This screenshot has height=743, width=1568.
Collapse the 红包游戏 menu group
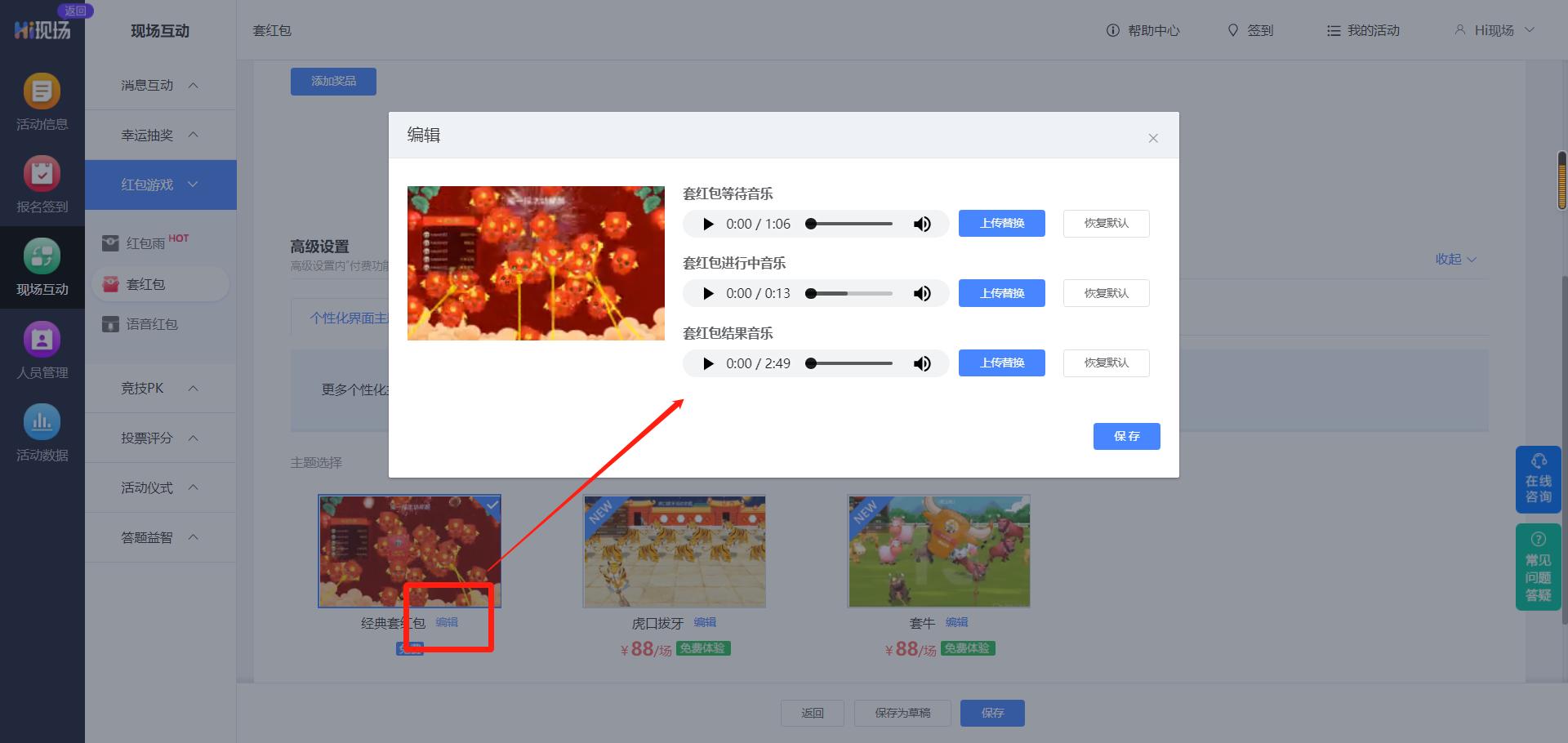[x=160, y=185]
